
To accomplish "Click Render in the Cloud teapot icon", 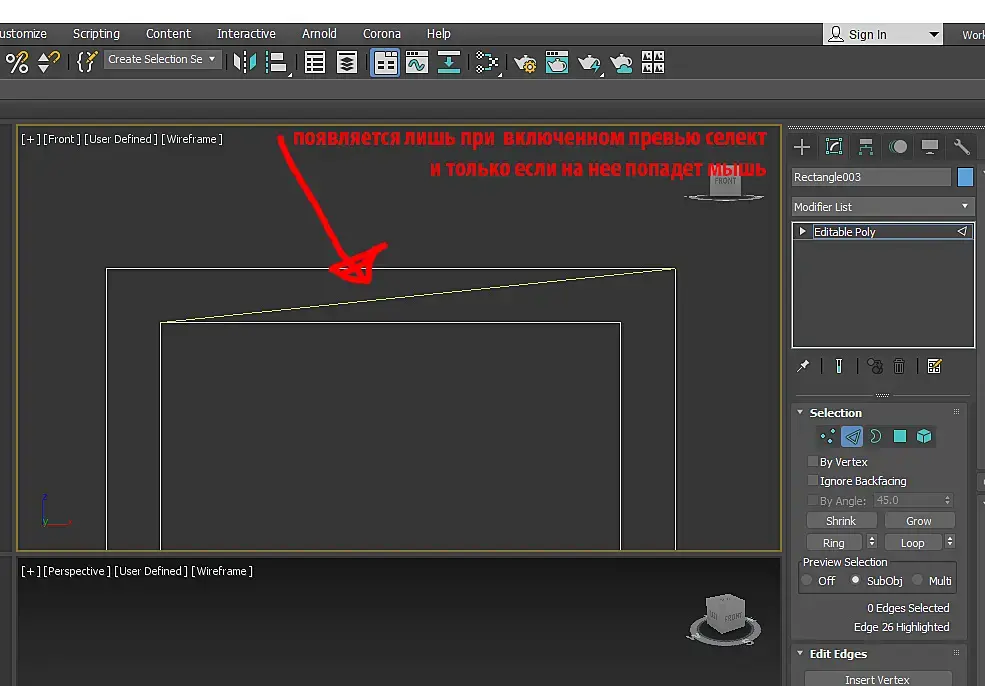I will (621, 63).
